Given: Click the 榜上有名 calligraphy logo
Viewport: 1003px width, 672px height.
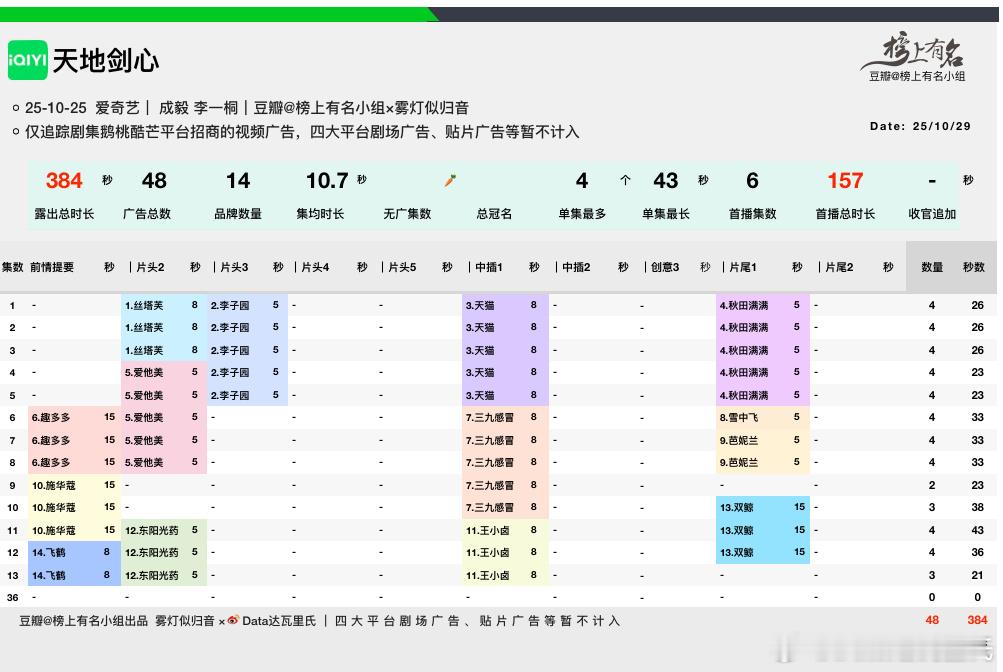Looking at the screenshot, I should click(915, 51).
